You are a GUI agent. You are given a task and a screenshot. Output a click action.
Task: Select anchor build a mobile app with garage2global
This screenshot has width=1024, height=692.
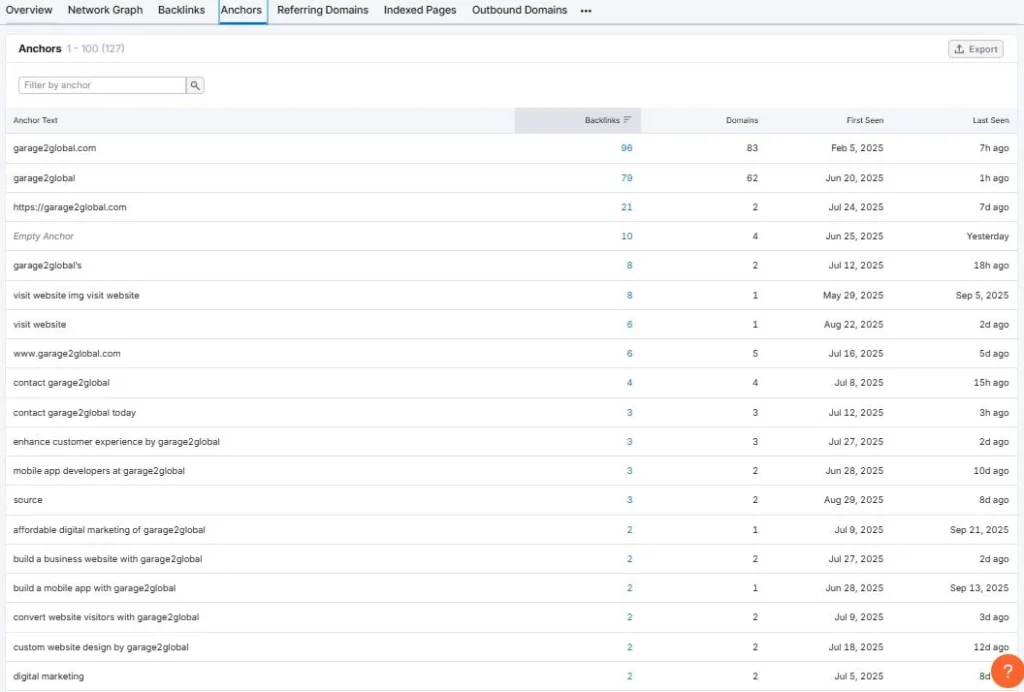coord(94,588)
